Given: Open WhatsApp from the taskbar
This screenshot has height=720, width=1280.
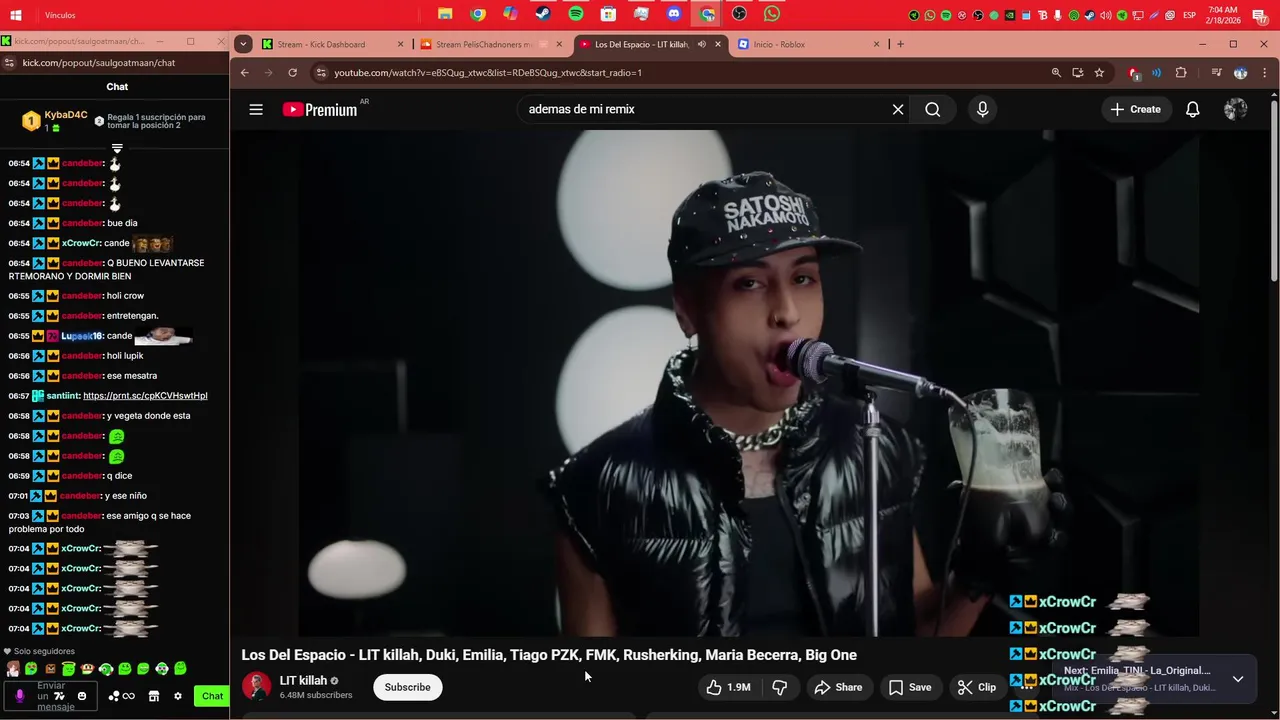Looking at the screenshot, I should click(x=772, y=14).
